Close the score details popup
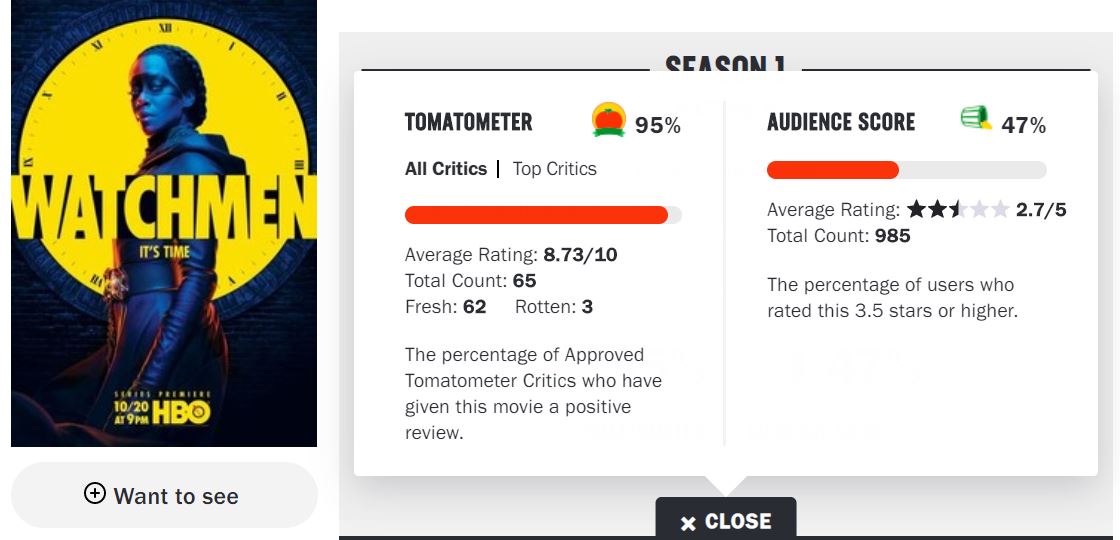 (x=726, y=521)
